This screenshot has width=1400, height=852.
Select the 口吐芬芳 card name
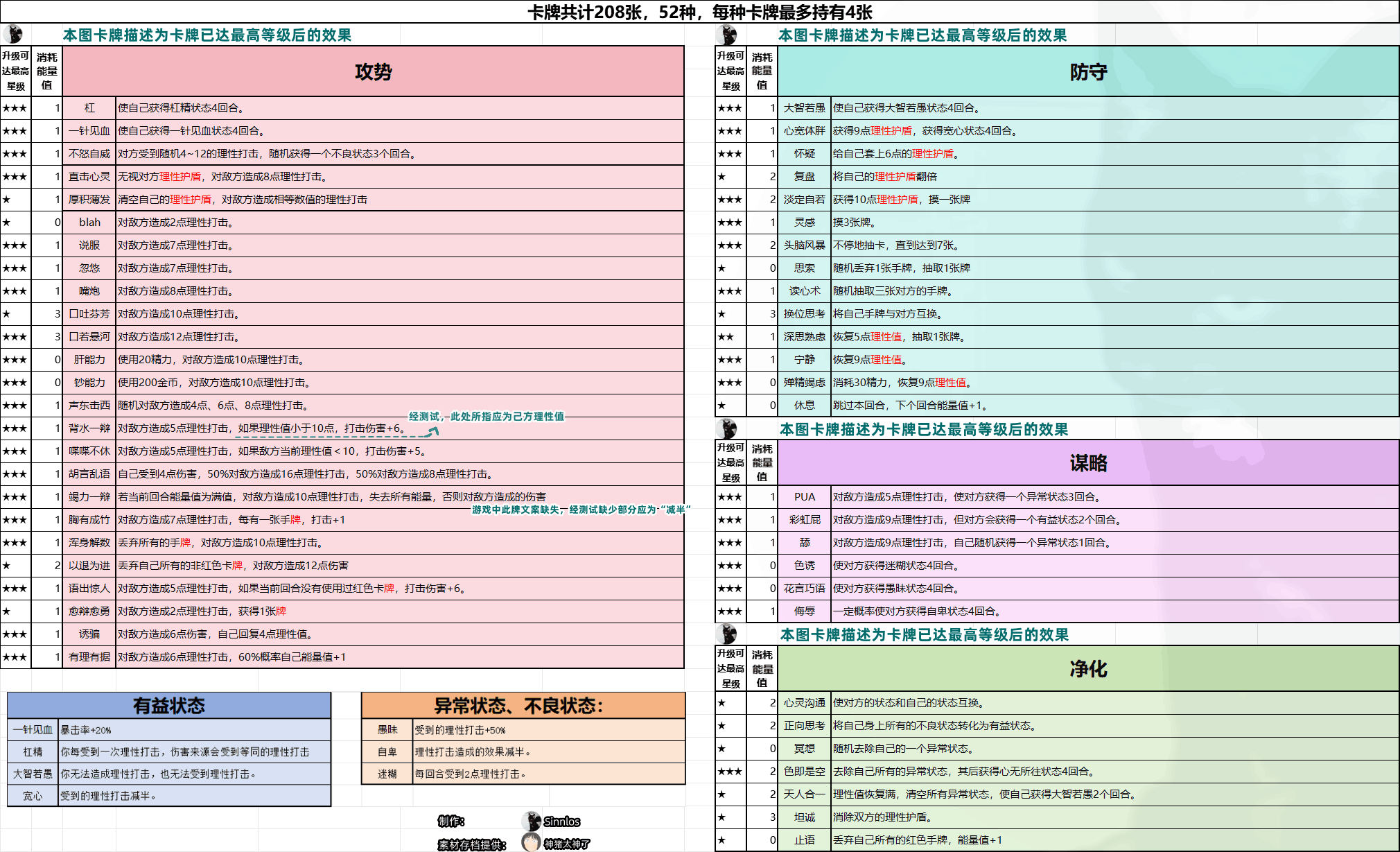89,314
